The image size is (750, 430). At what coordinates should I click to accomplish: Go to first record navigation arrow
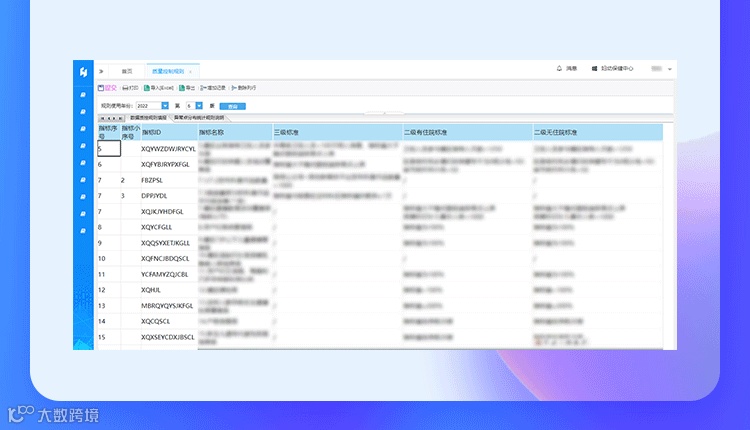102,118
